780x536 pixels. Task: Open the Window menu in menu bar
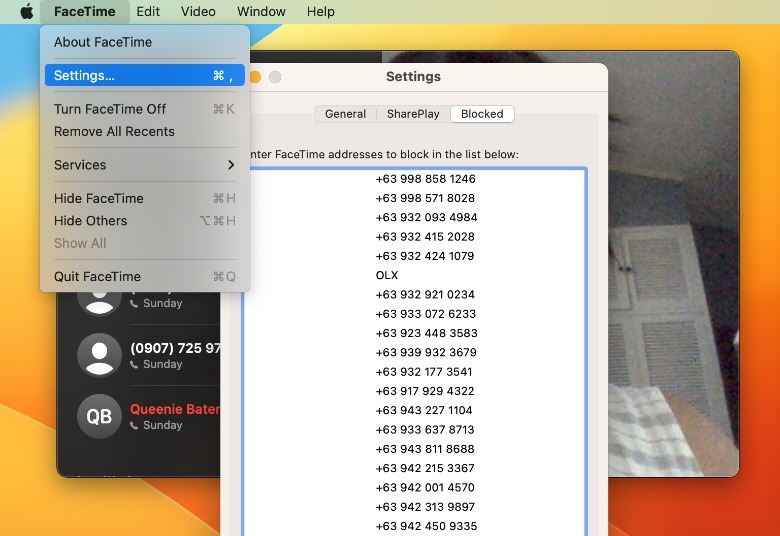coord(261,12)
